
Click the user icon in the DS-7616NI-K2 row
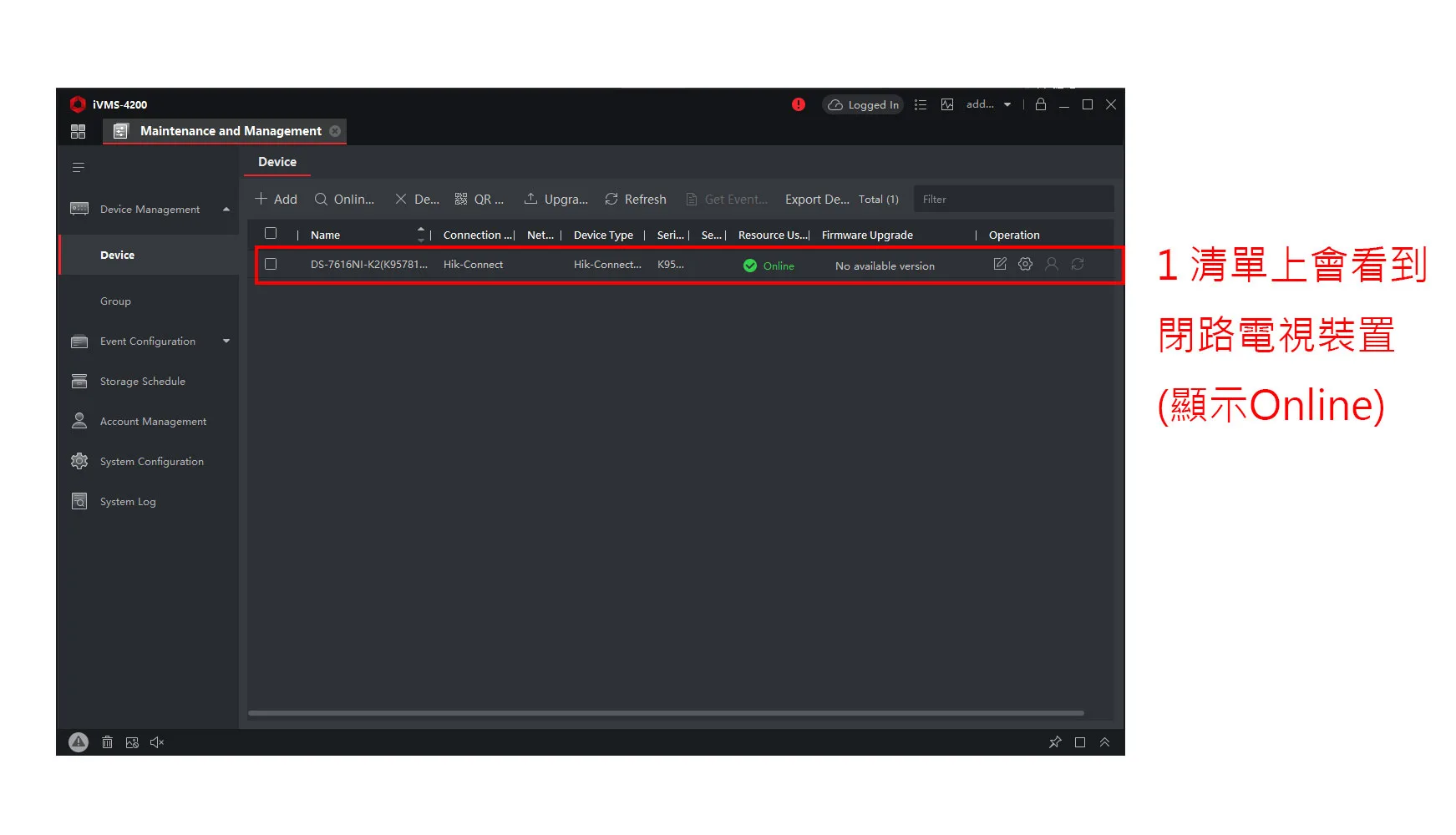1052,264
